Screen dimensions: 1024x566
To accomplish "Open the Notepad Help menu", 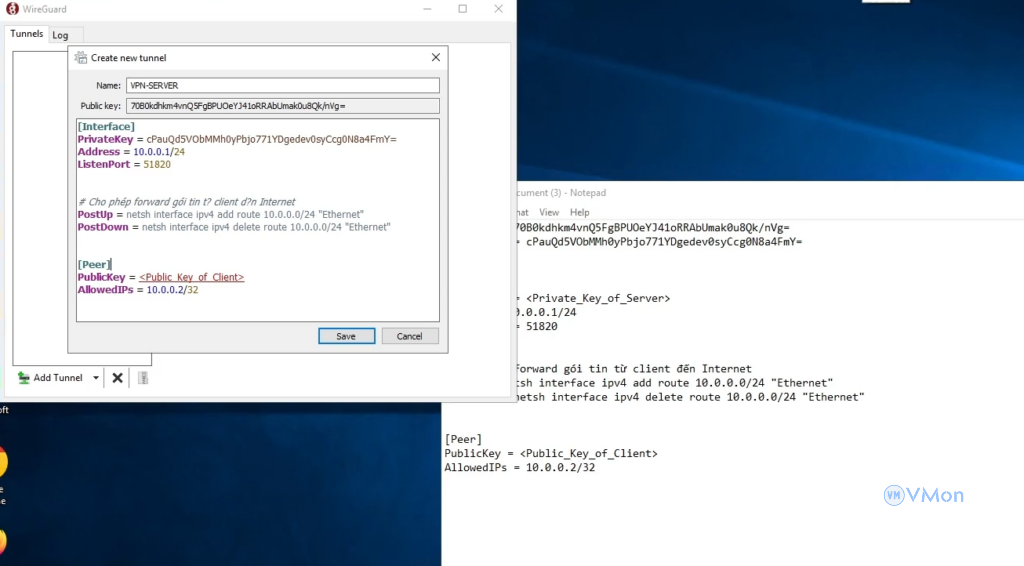I will click(x=580, y=212).
